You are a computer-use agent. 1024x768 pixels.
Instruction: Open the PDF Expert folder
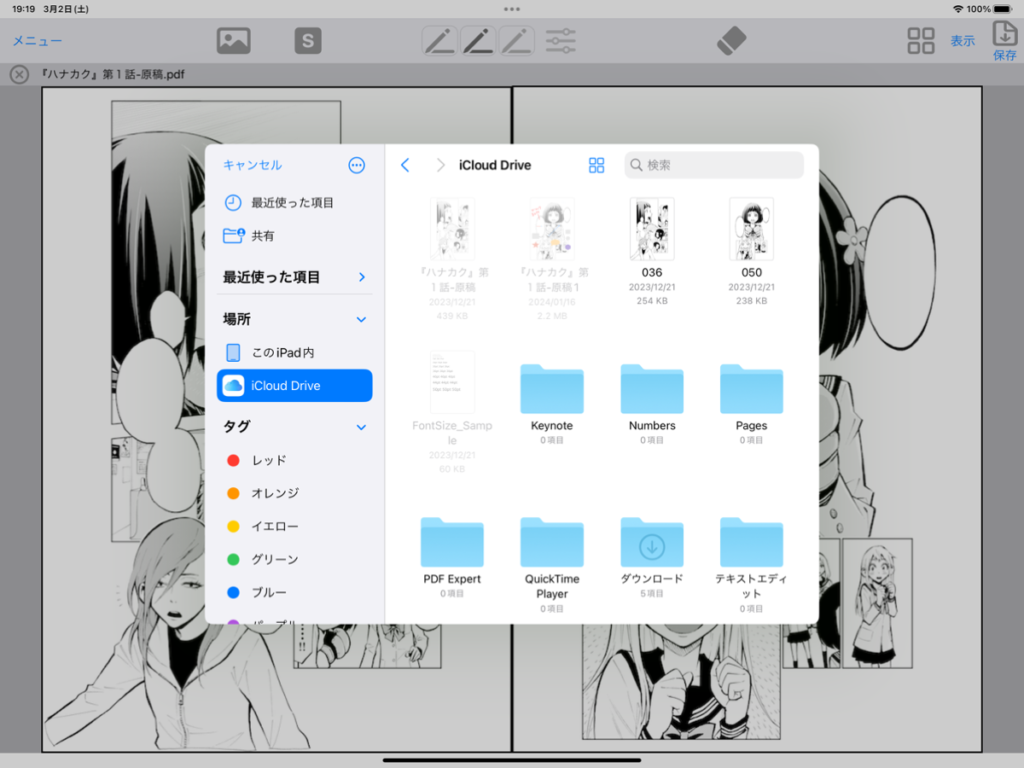452,542
